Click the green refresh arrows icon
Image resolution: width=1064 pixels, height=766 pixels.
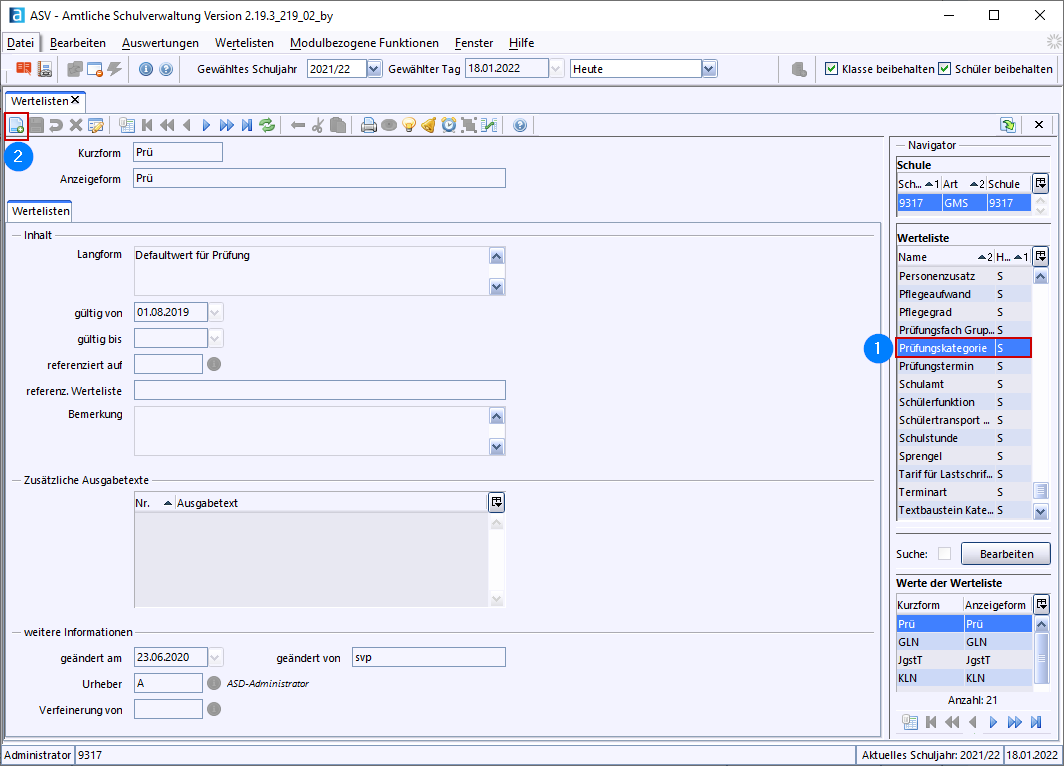point(267,126)
